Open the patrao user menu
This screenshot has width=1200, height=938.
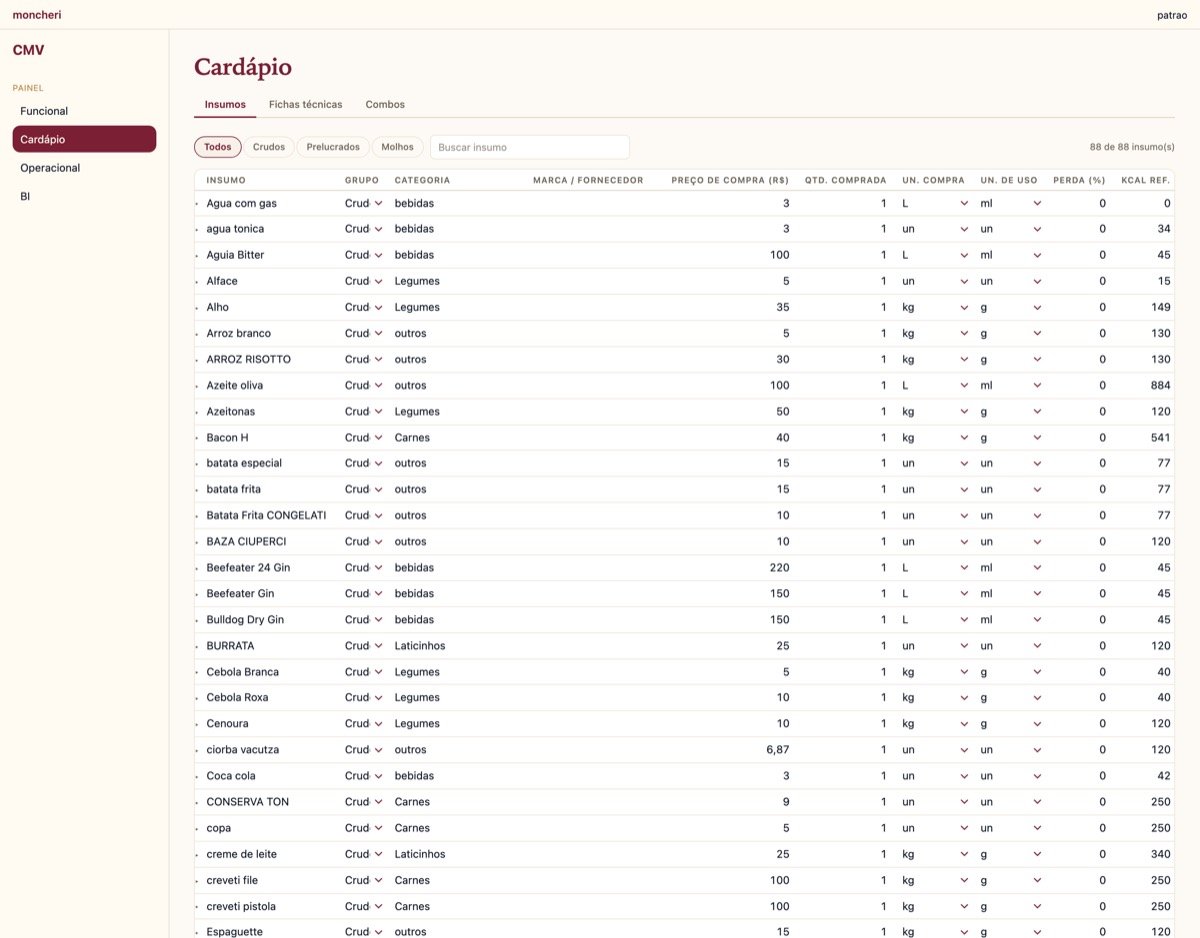(x=1172, y=15)
